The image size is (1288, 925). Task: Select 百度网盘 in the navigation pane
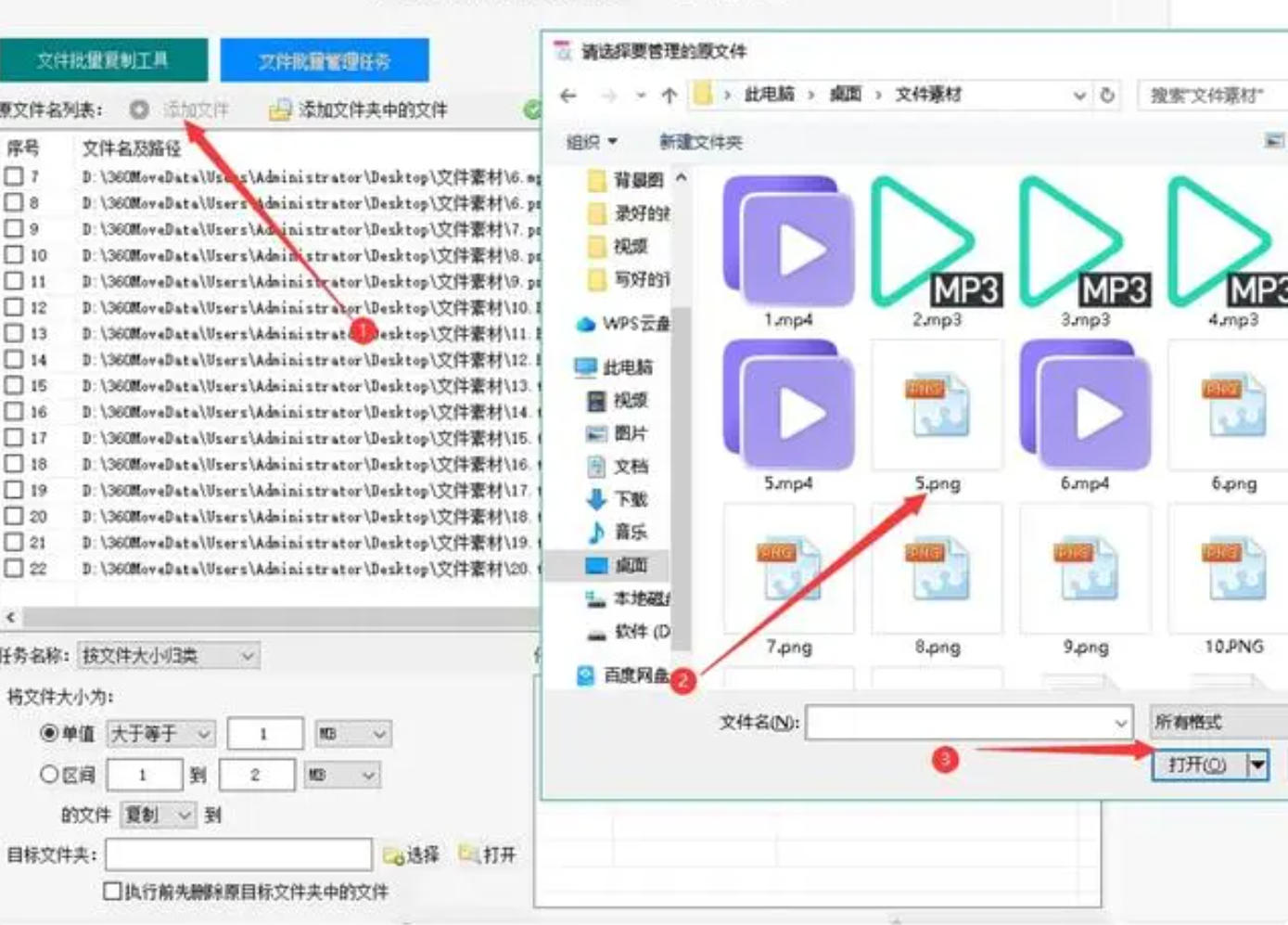pyautogui.click(x=623, y=674)
